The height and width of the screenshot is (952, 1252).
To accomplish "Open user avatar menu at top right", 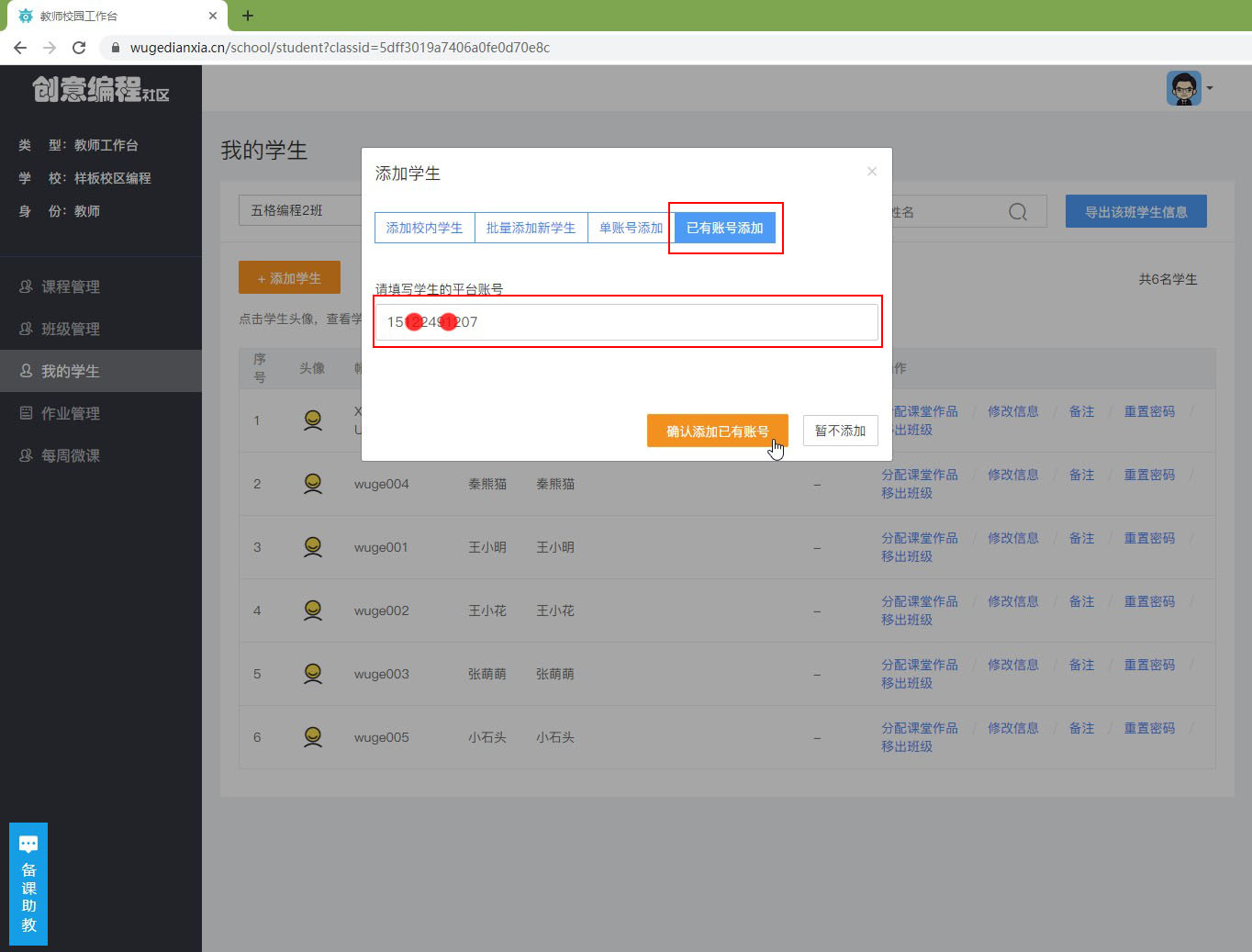I will (1190, 88).
